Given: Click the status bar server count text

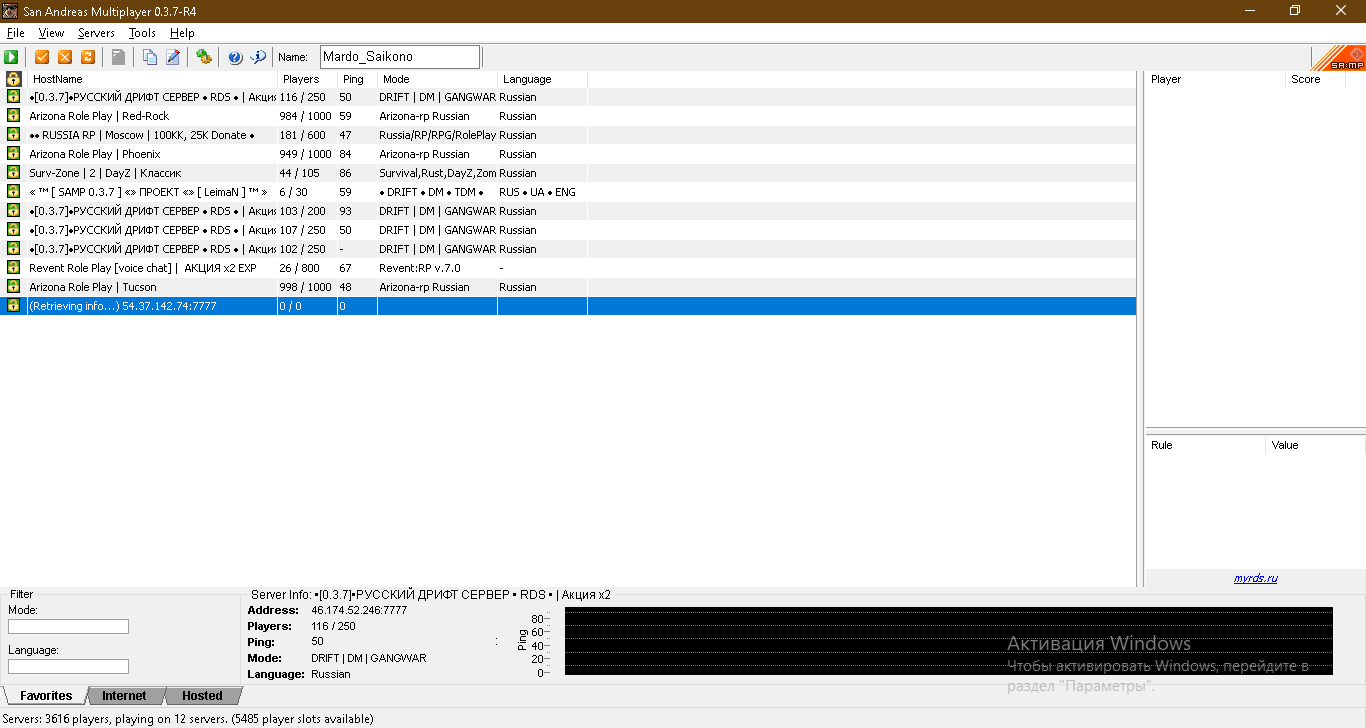Looking at the screenshot, I should 188,718.
